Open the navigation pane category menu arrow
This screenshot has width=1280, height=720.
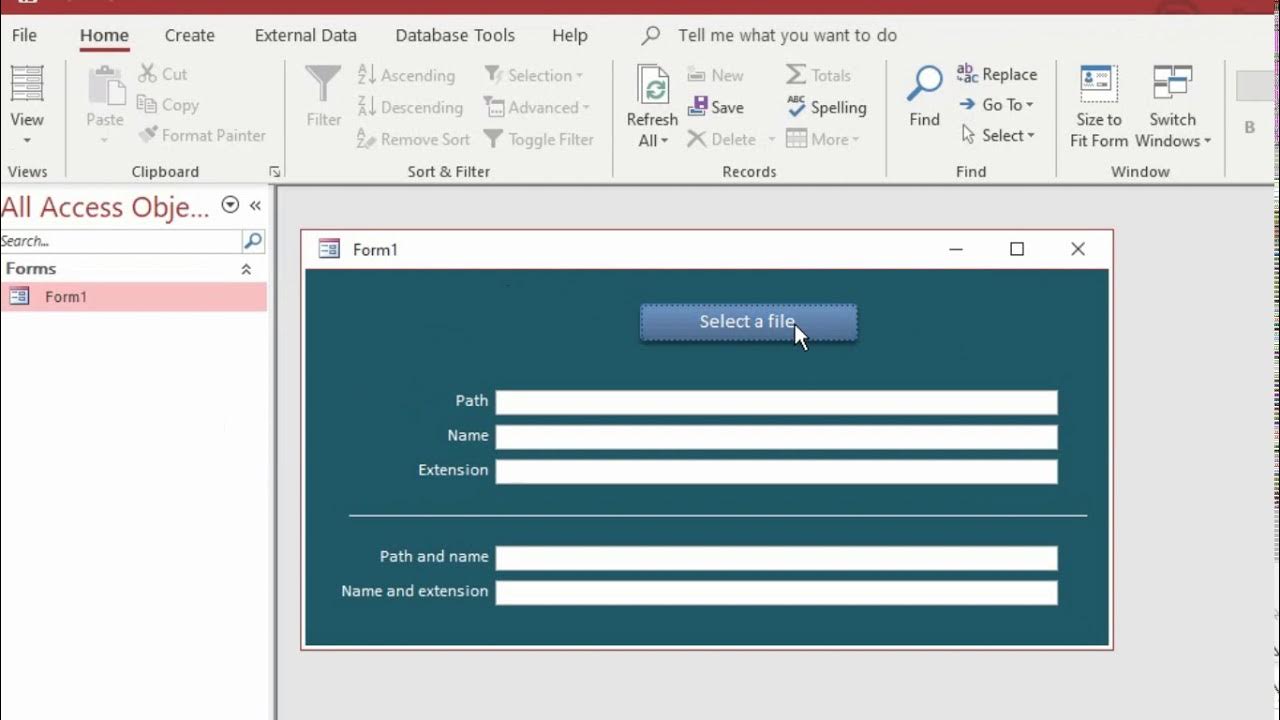[230, 205]
